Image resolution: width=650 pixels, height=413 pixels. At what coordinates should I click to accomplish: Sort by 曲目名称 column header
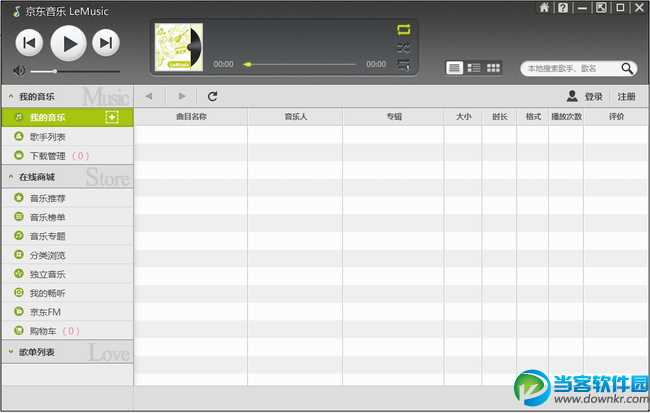pos(191,117)
